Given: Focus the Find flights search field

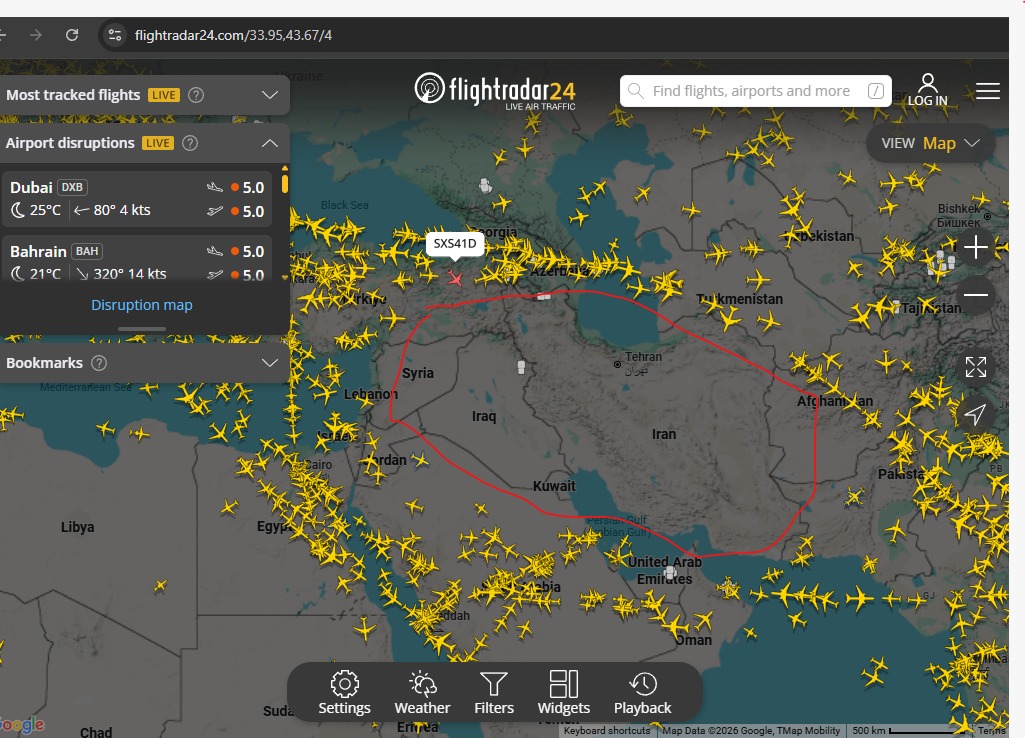Looking at the screenshot, I should pos(755,91).
